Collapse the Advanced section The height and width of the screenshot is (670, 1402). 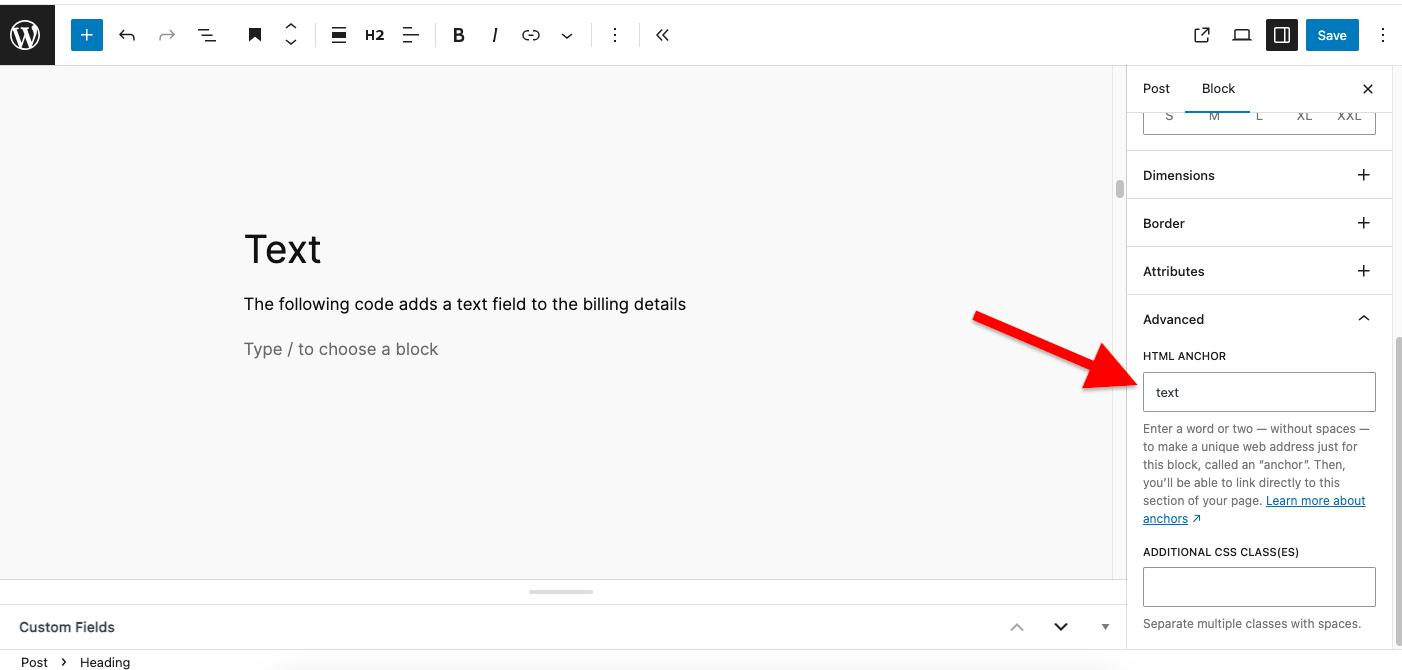point(1363,319)
